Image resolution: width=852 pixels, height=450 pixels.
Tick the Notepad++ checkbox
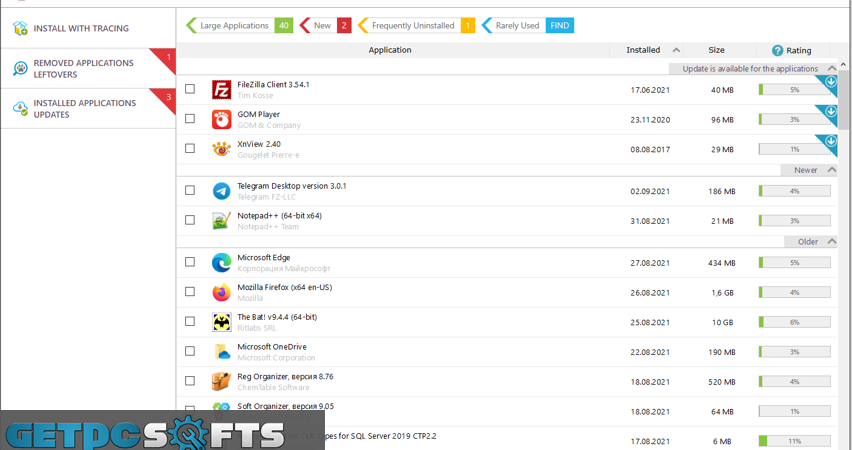click(x=190, y=220)
